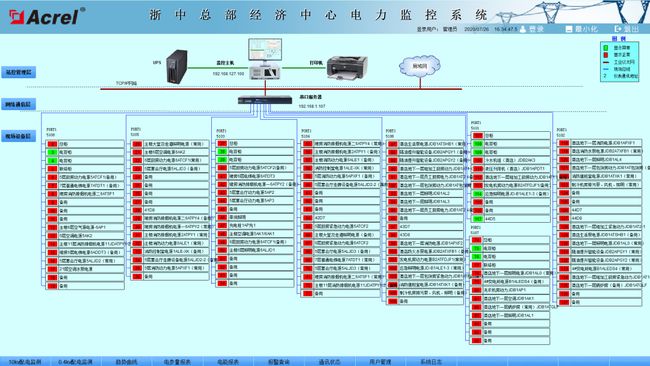Select the 监控主机 computer icon
The image size is (650, 366).
click(265, 59)
